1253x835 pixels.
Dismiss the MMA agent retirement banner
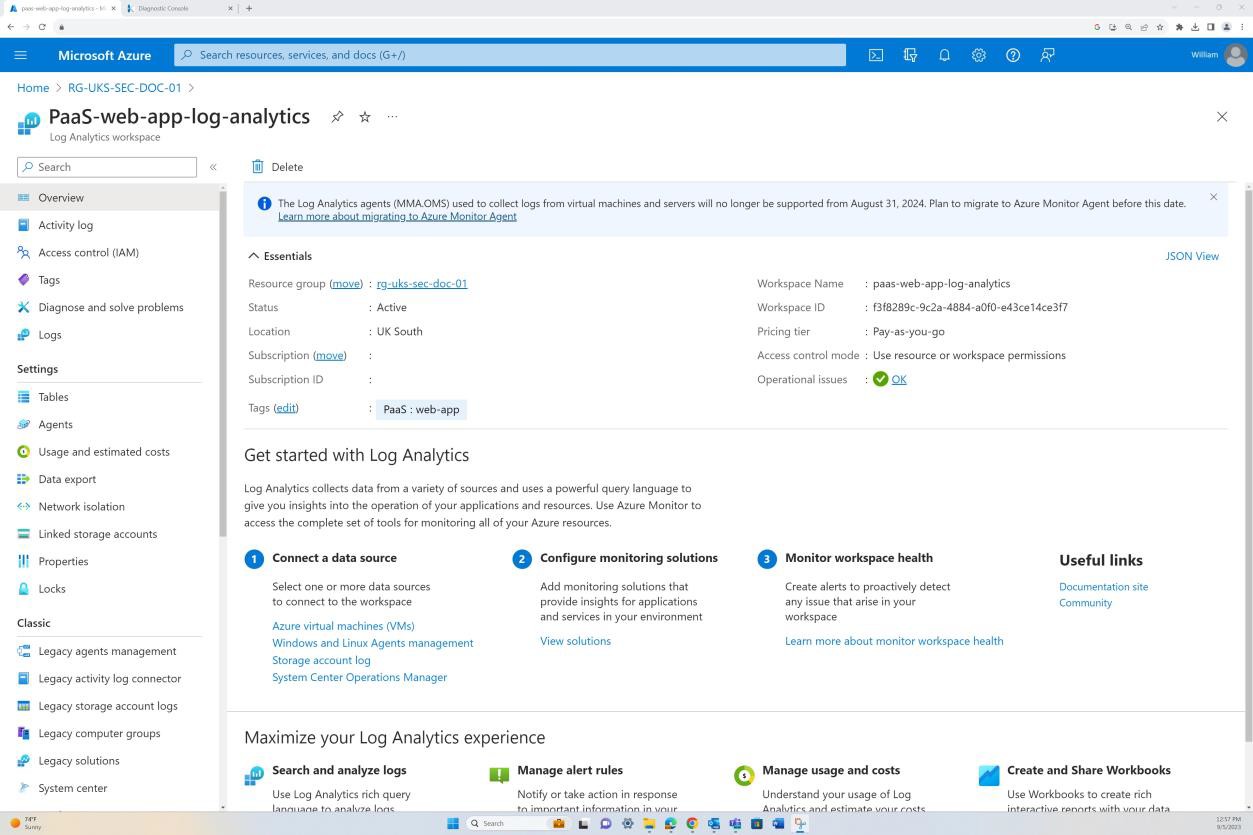1213,197
